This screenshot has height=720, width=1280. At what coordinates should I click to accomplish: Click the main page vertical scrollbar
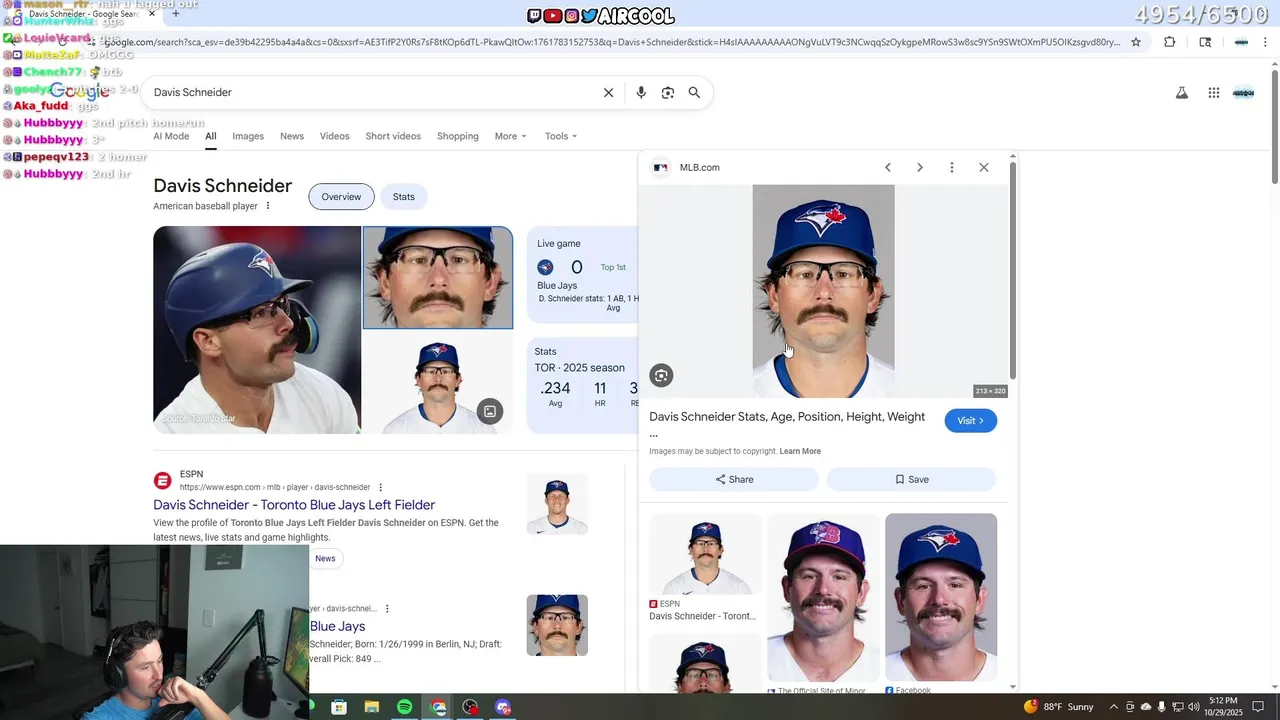click(x=1274, y=127)
